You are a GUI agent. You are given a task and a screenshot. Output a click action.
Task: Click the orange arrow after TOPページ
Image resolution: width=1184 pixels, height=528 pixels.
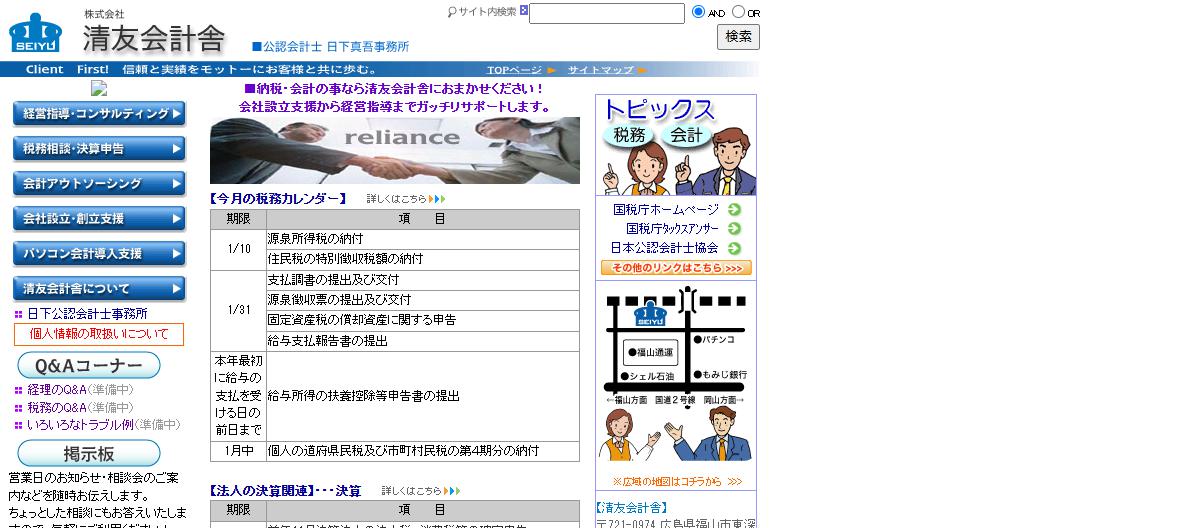coord(552,70)
